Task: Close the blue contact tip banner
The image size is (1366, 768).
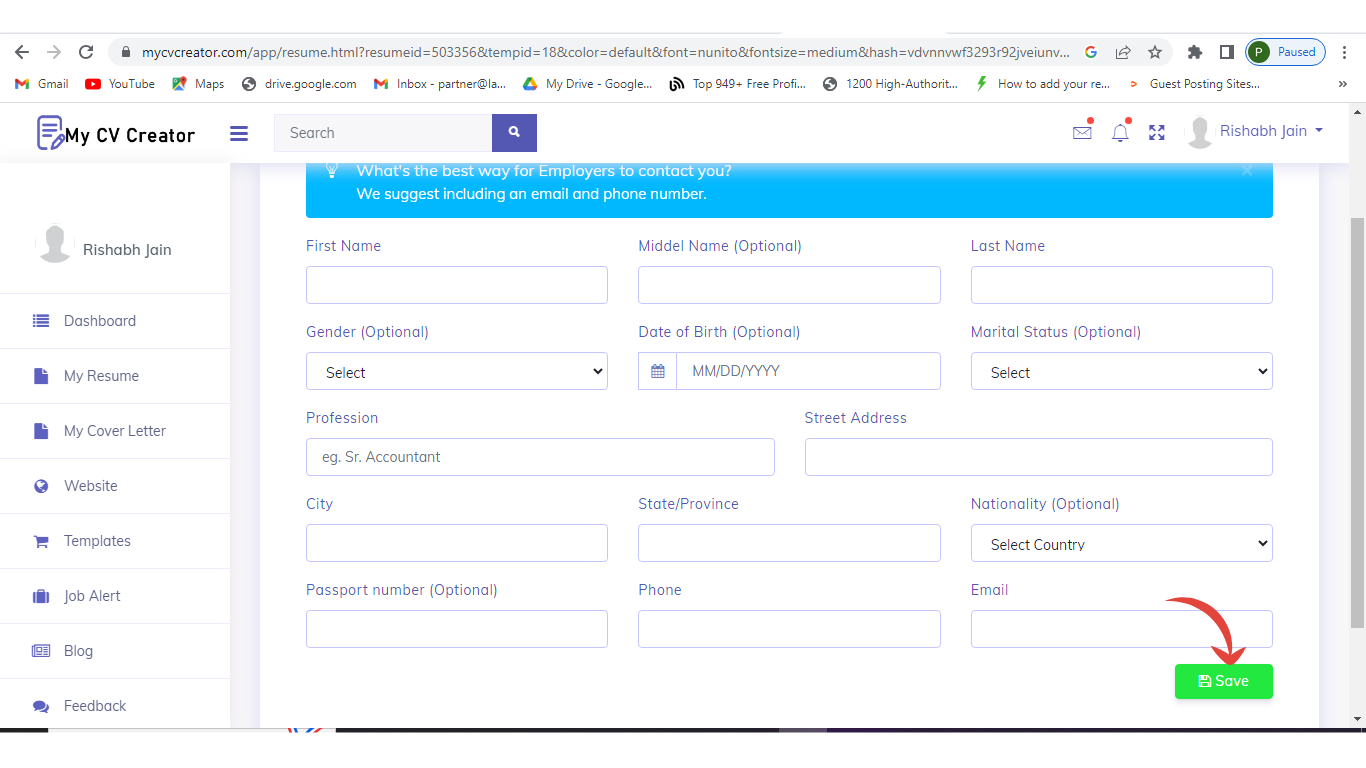Action: pyautogui.click(x=1246, y=171)
